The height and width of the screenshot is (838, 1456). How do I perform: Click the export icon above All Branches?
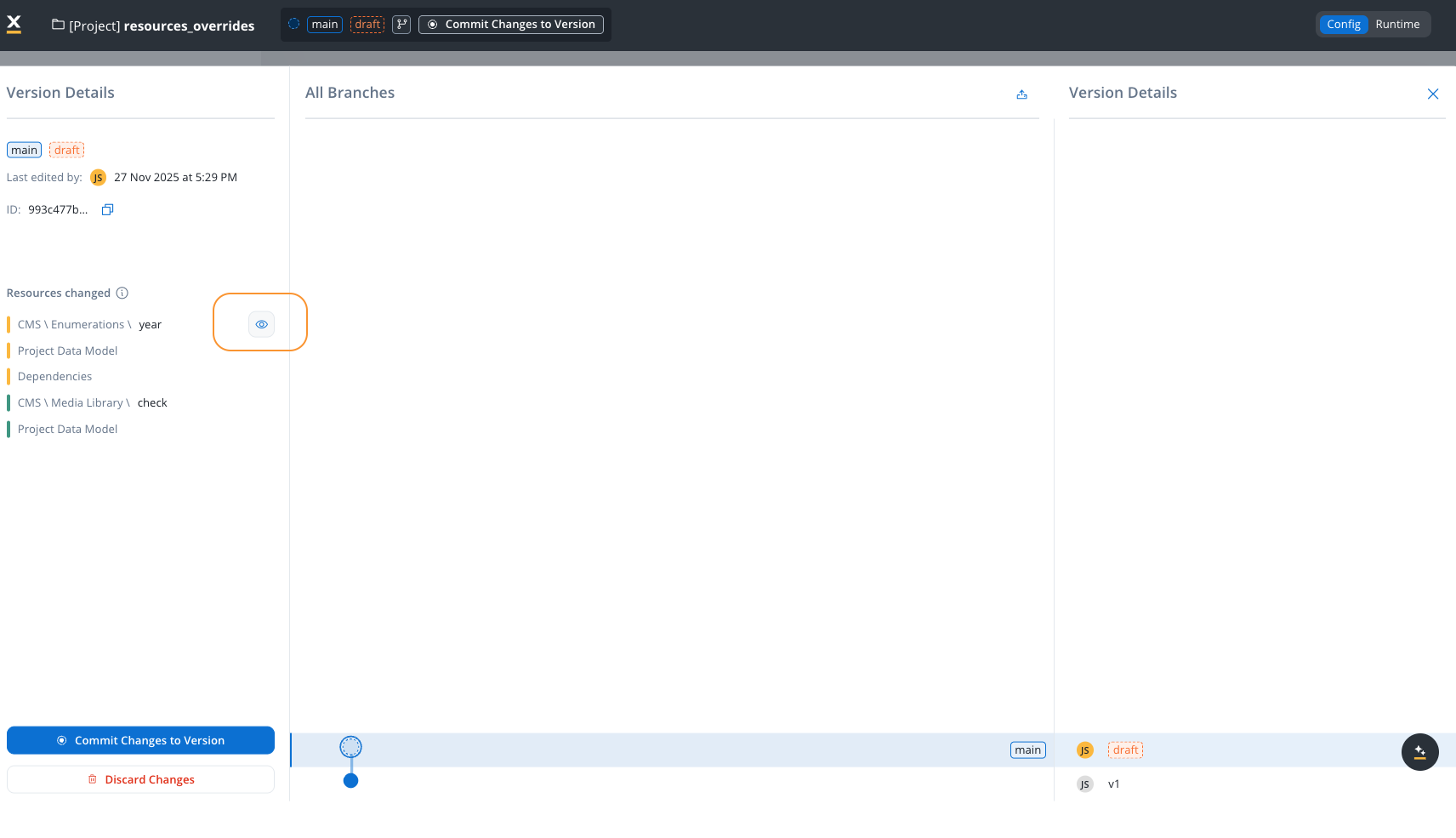[1021, 94]
